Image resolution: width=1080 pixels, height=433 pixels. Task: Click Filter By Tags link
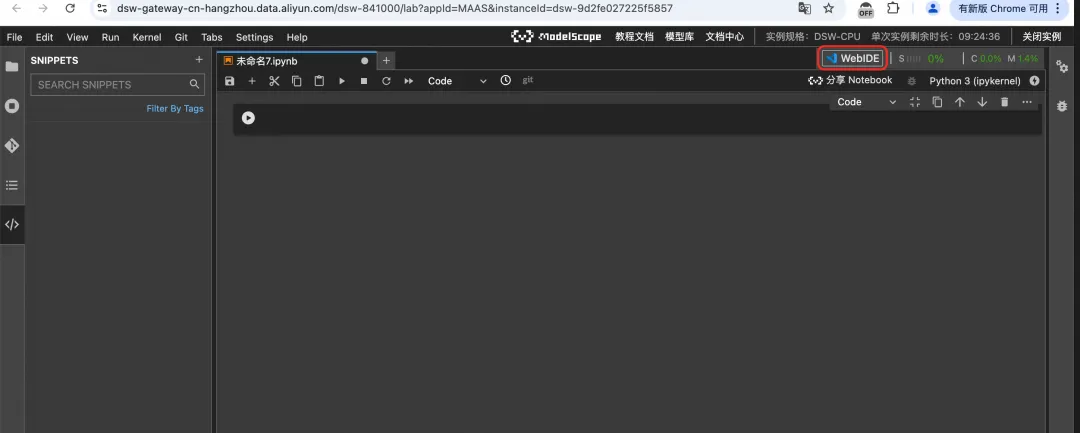pos(175,109)
